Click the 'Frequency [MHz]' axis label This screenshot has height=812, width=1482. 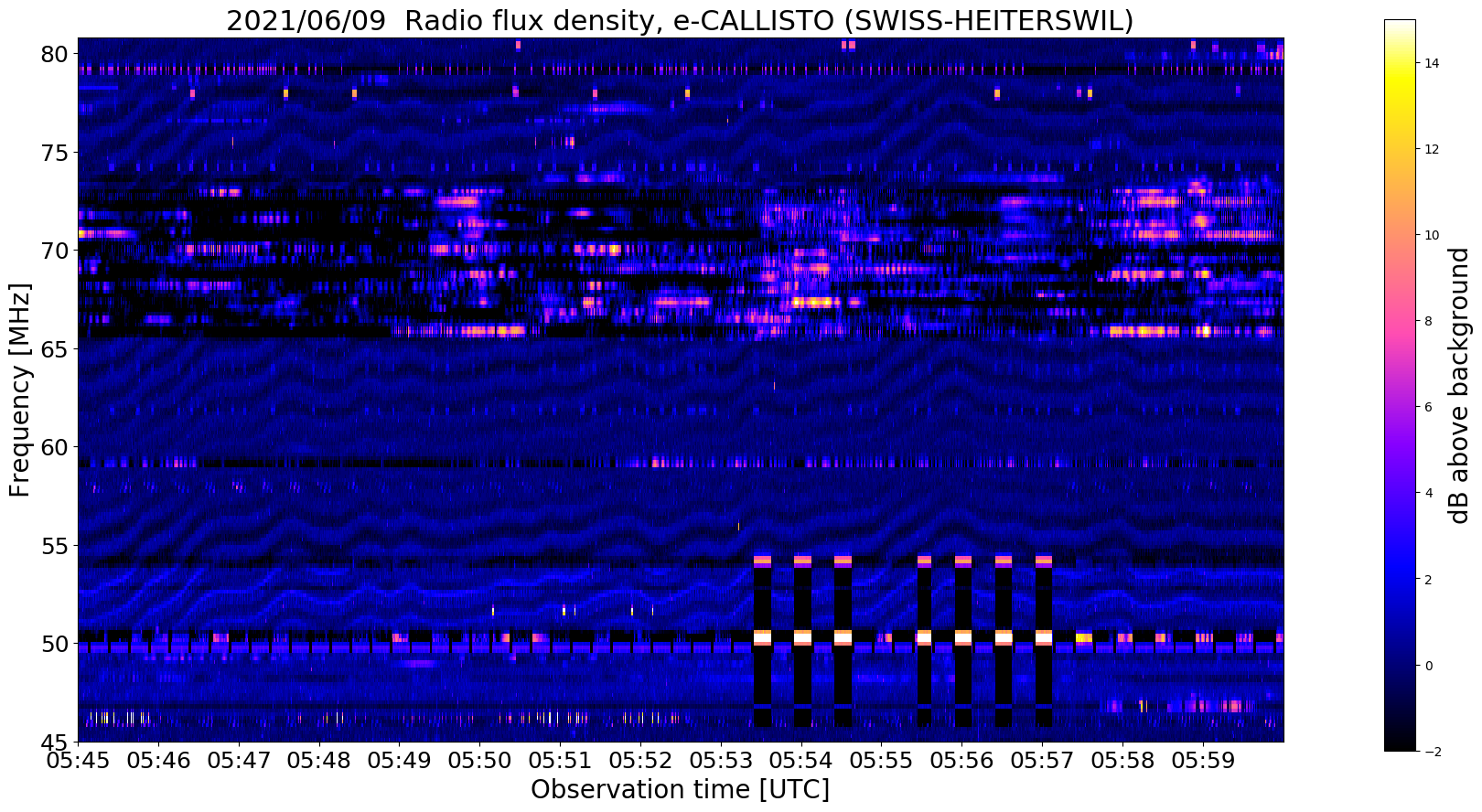(x=20, y=390)
